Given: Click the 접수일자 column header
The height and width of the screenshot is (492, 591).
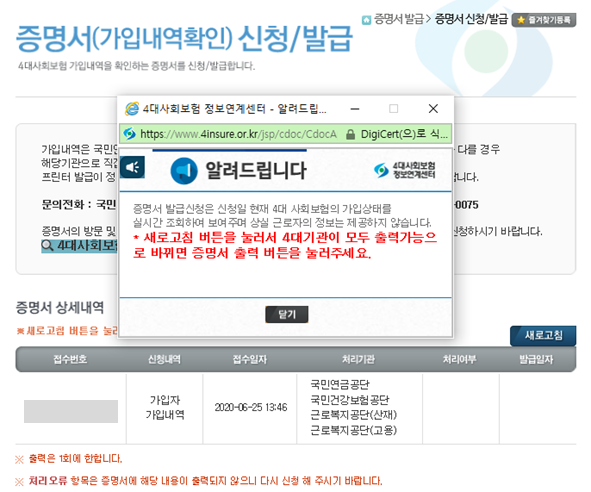Looking at the screenshot, I should (x=250, y=359).
